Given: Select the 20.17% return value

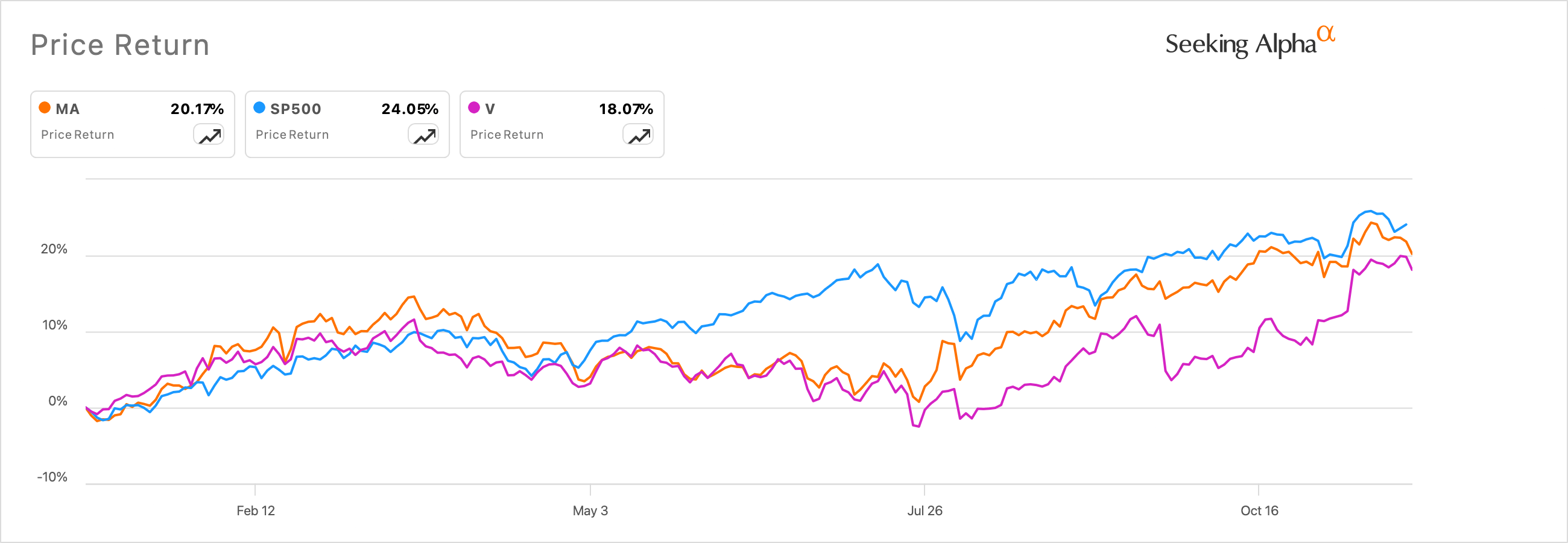Looking at the screenshot, I should point(197,109).
